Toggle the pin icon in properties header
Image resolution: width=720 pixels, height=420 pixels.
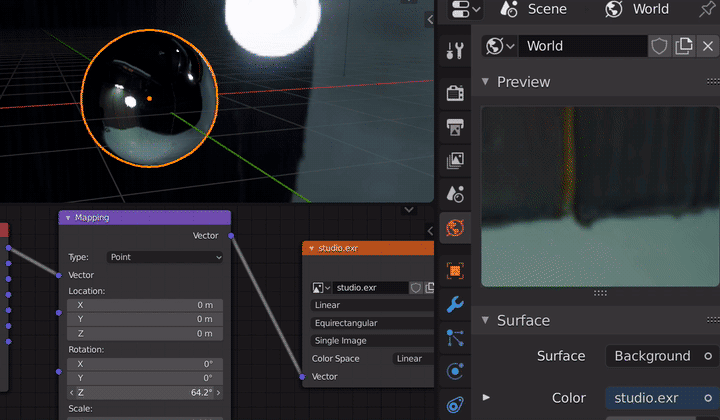pyautogui.click(x=707, y=9)
